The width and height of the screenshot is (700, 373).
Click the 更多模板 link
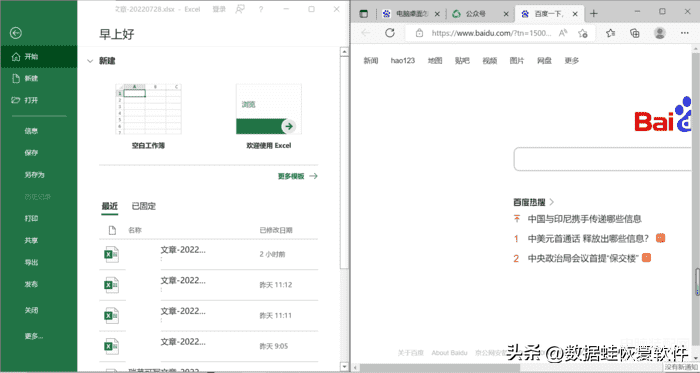(297, 176)
